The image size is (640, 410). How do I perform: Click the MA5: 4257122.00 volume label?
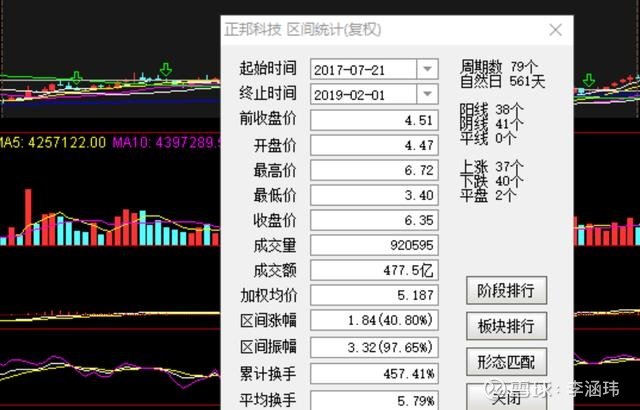click(52, 142)
